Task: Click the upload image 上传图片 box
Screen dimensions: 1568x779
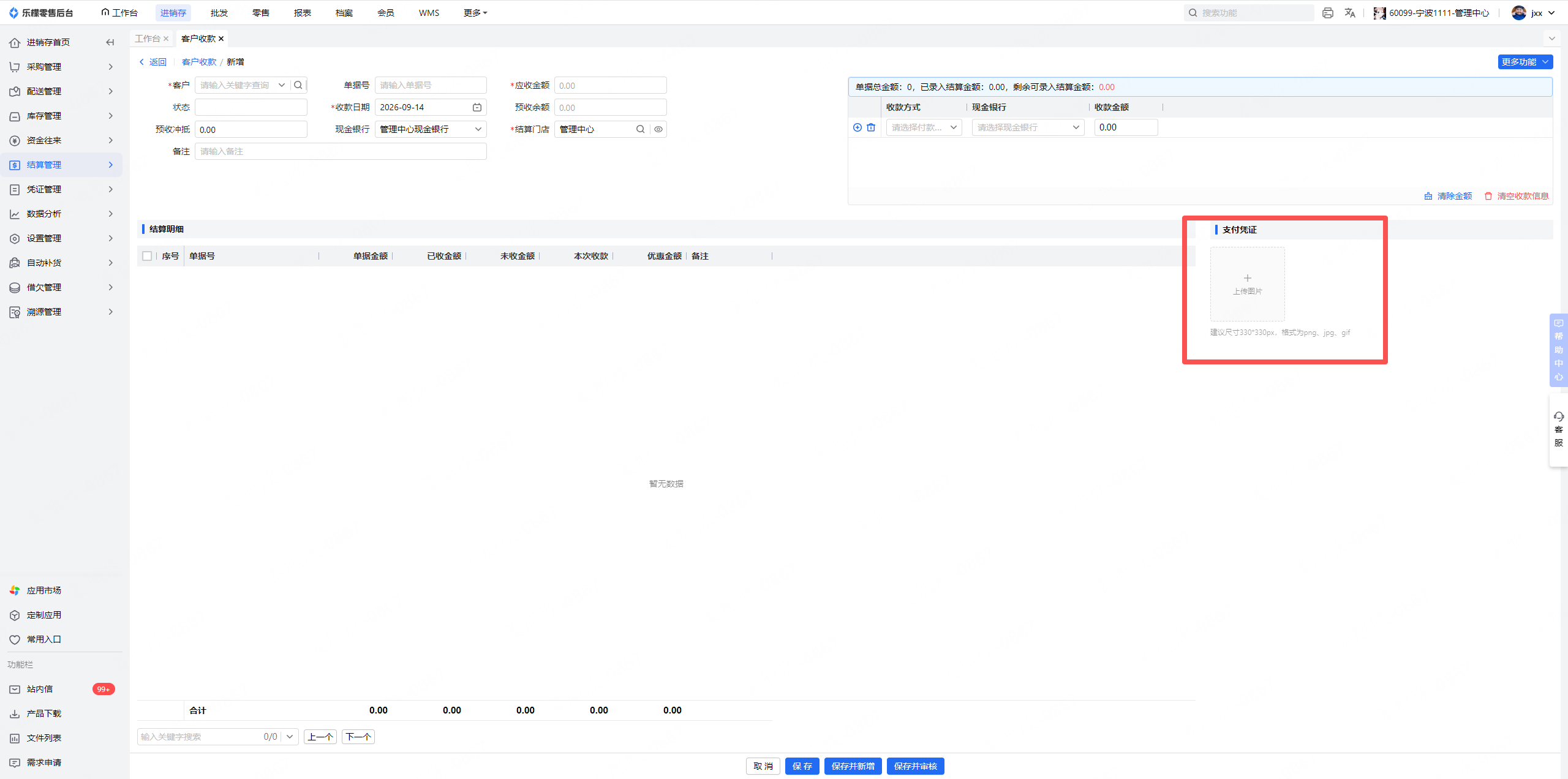Action: (1247, 284)
